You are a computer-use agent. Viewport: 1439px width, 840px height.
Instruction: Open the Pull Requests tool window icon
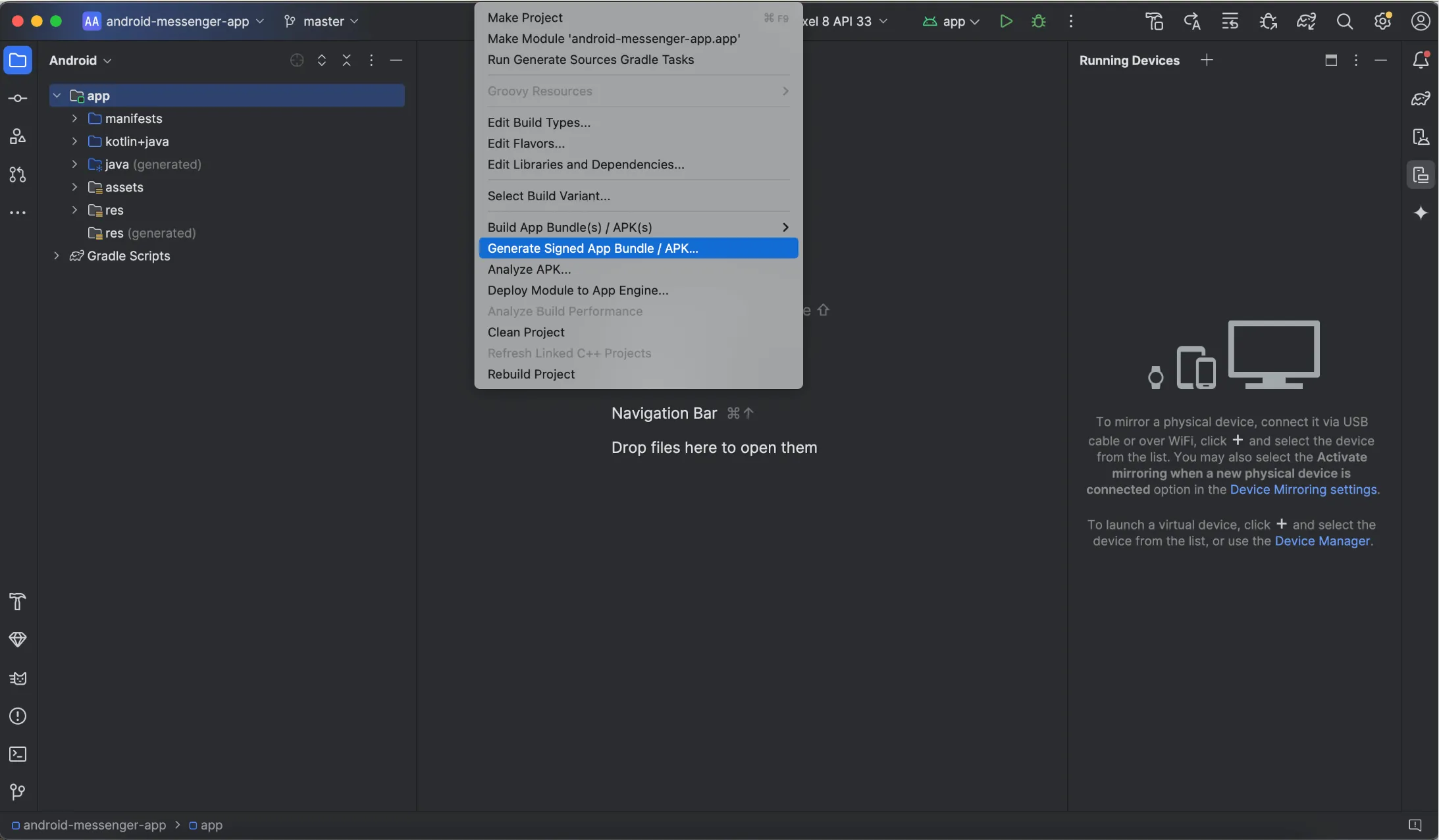click(18, 174)
